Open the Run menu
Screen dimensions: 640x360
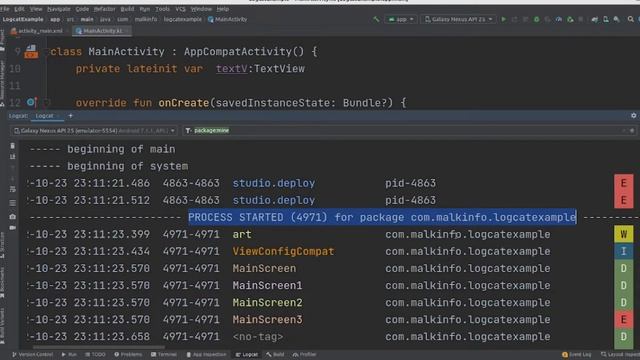click(x=144, y=9)
